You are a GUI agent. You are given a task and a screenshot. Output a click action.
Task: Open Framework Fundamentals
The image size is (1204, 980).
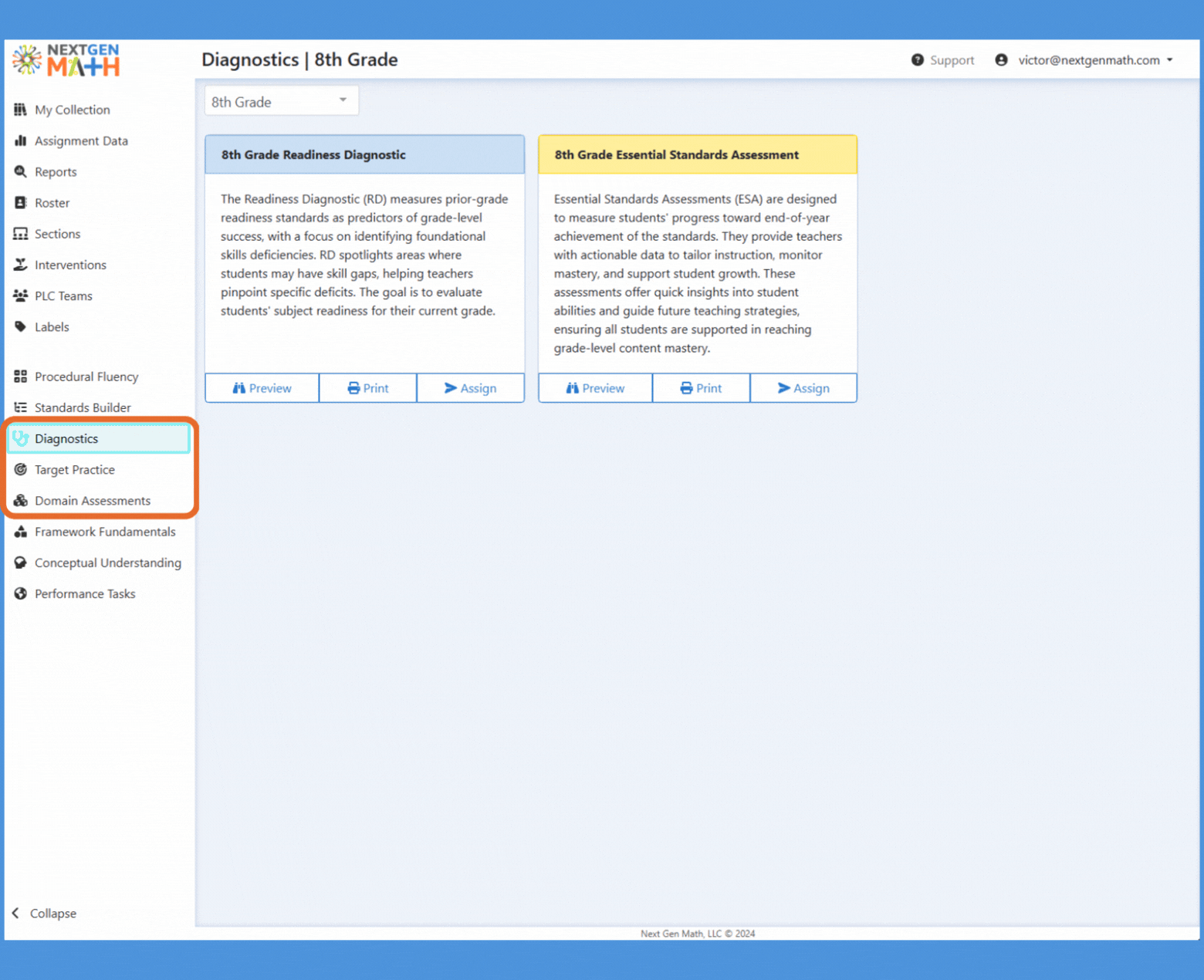pyautogui.click(x=105, y=532)
